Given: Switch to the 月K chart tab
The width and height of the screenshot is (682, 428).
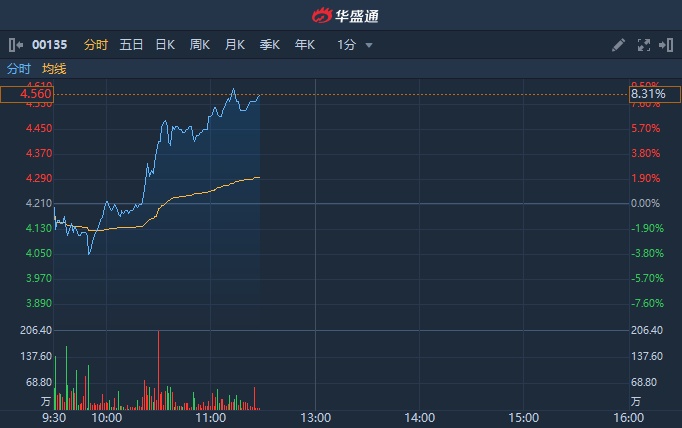Looking at the screenshot, I should [x=235, y=45].
